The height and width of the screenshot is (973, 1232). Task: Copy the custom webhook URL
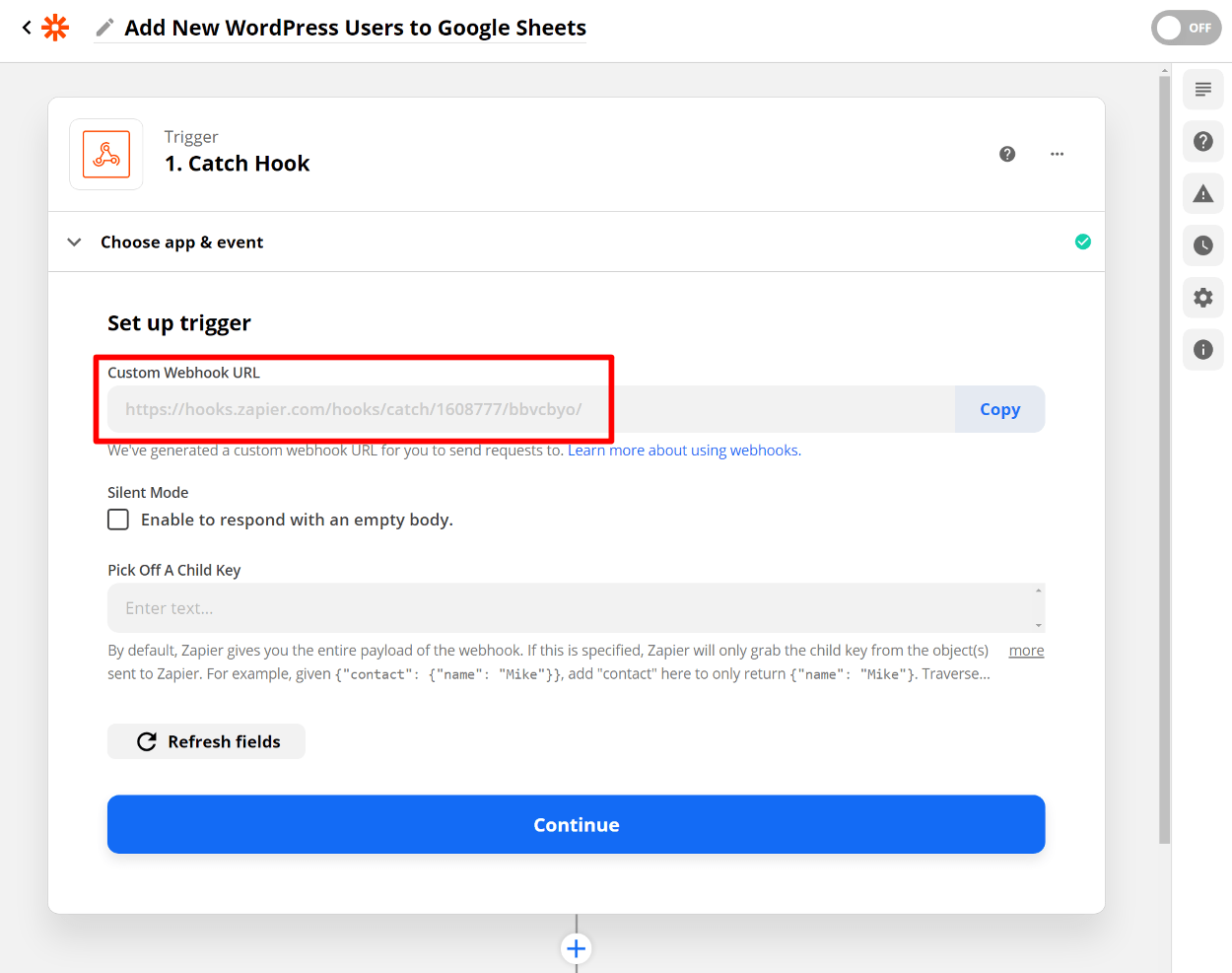[999, 409]
